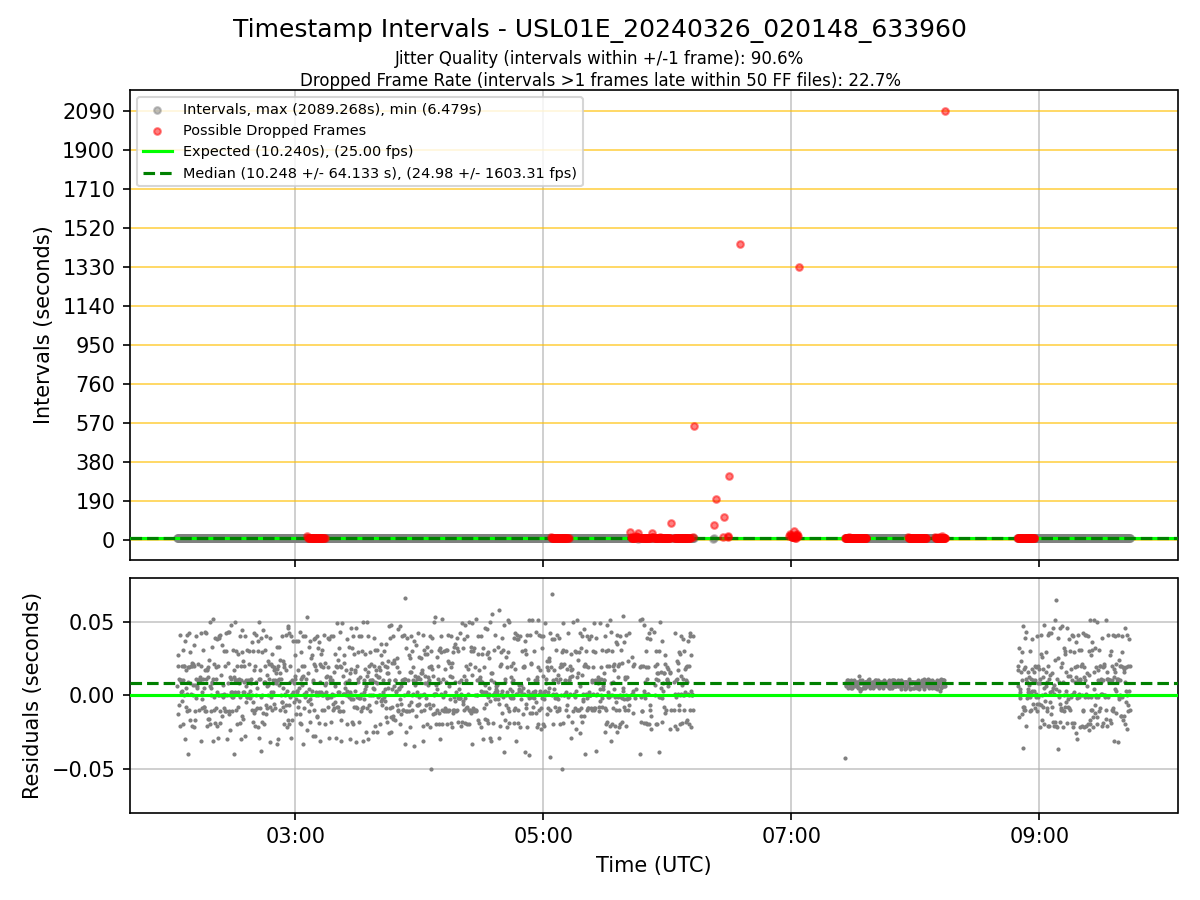Click the 'Intervals (seconds)' axis label
Viewport: 1200px width, 900px height.
pos(43,325)
